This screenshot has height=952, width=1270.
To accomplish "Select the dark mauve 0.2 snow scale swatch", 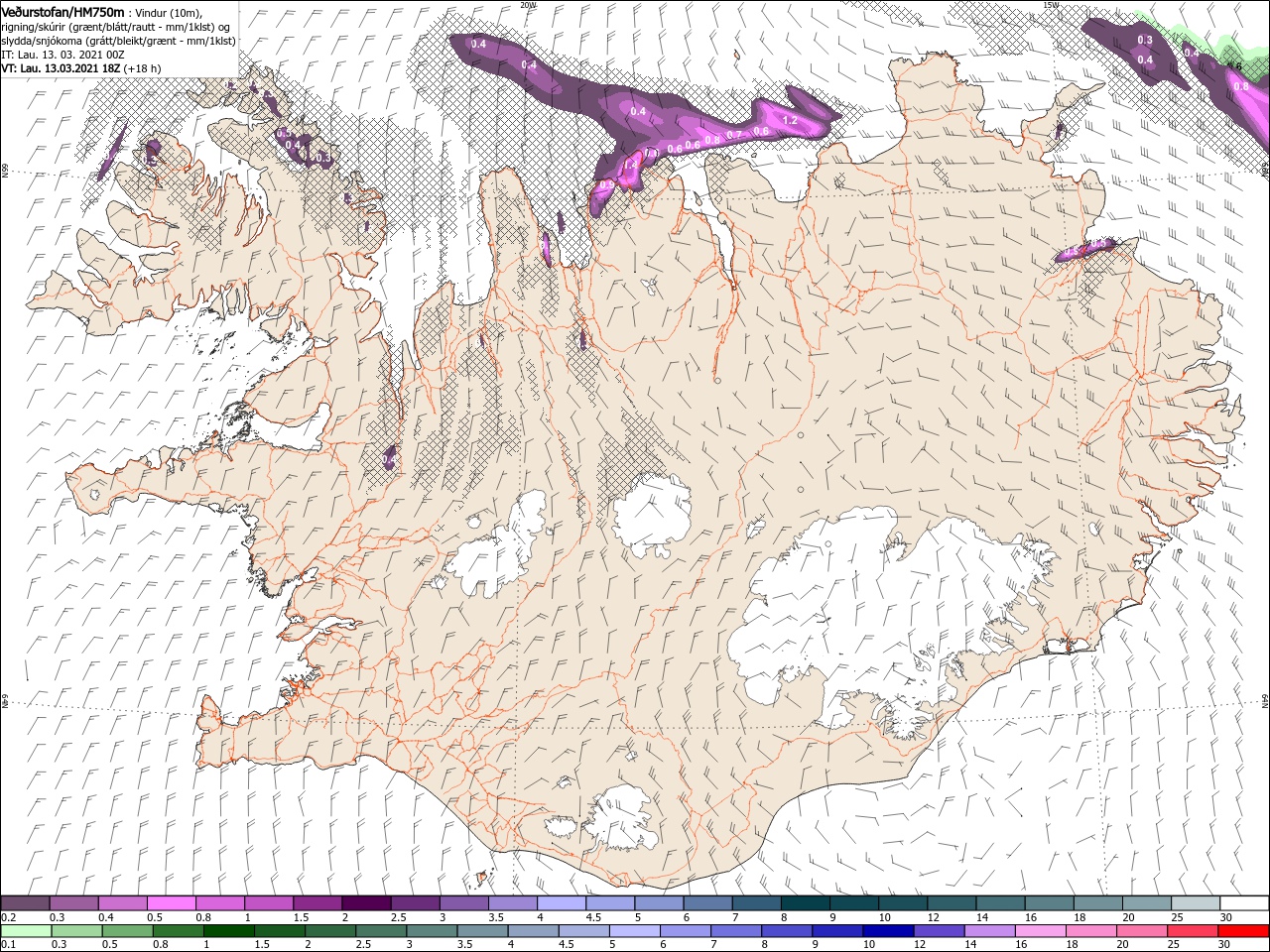I will 25,903.
